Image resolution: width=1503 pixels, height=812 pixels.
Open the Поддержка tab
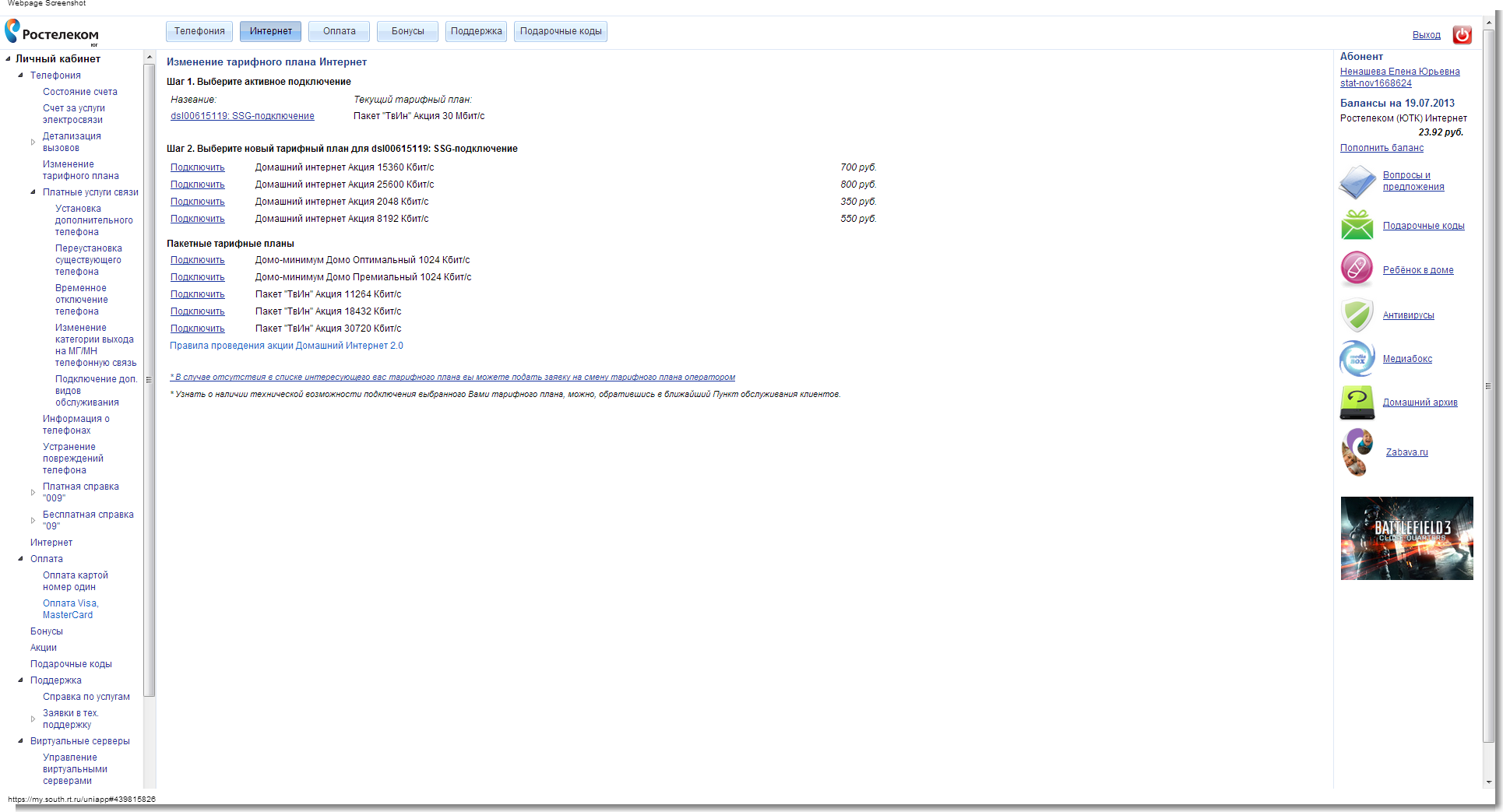click(476, 31)
